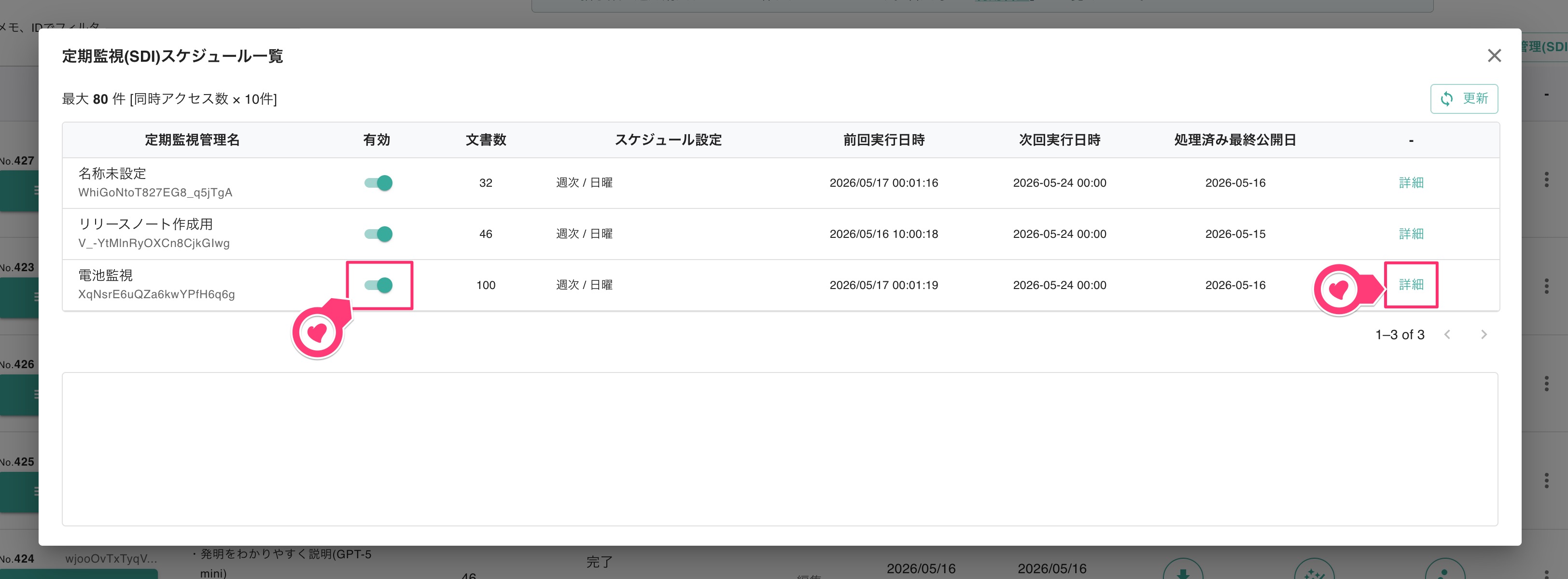This screenshot has width=1568, height=579.
Task: Click last run time 2026/05/17 00:01:19
Action: click(x=884, y=285)
